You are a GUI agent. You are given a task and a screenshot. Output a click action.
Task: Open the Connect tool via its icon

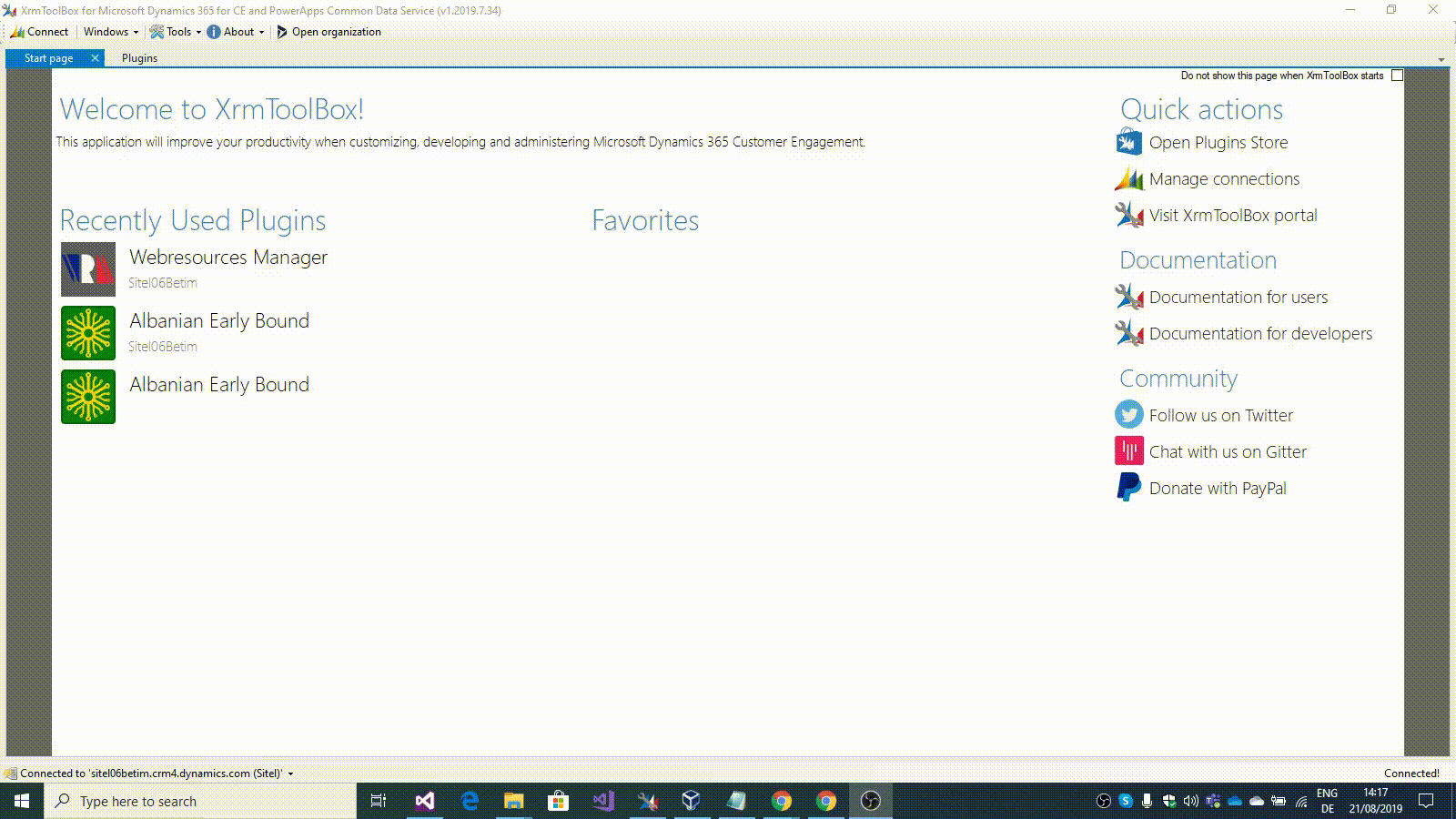(x=18, y=31)
